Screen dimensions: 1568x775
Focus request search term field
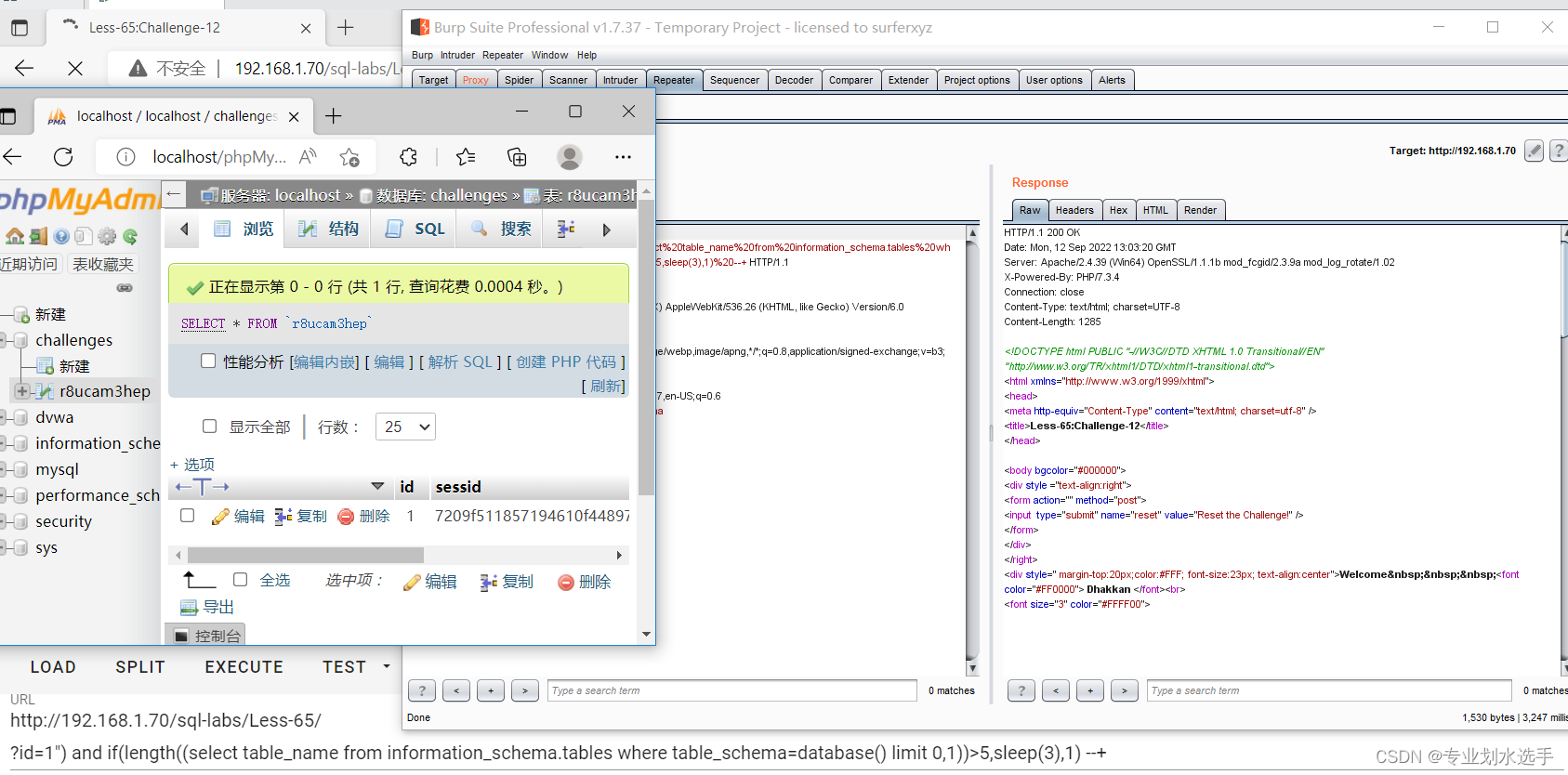click(x=731, y=690)
